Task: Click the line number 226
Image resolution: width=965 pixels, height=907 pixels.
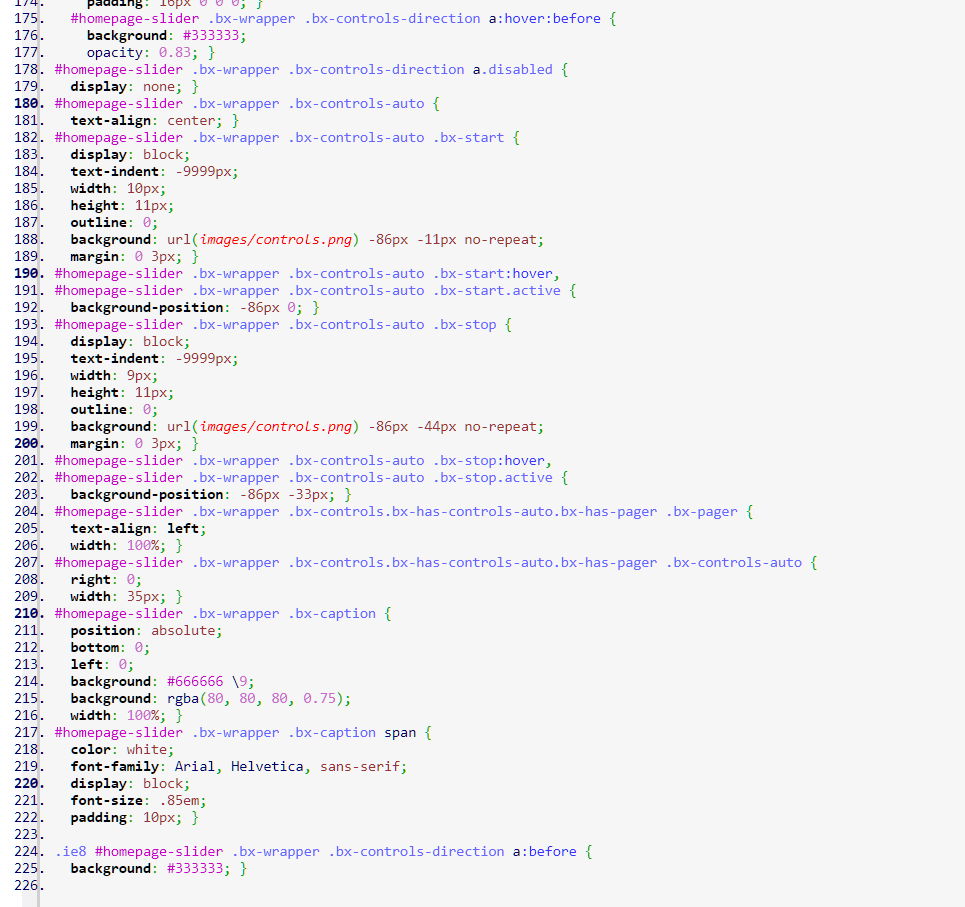Action: point(29,885)
